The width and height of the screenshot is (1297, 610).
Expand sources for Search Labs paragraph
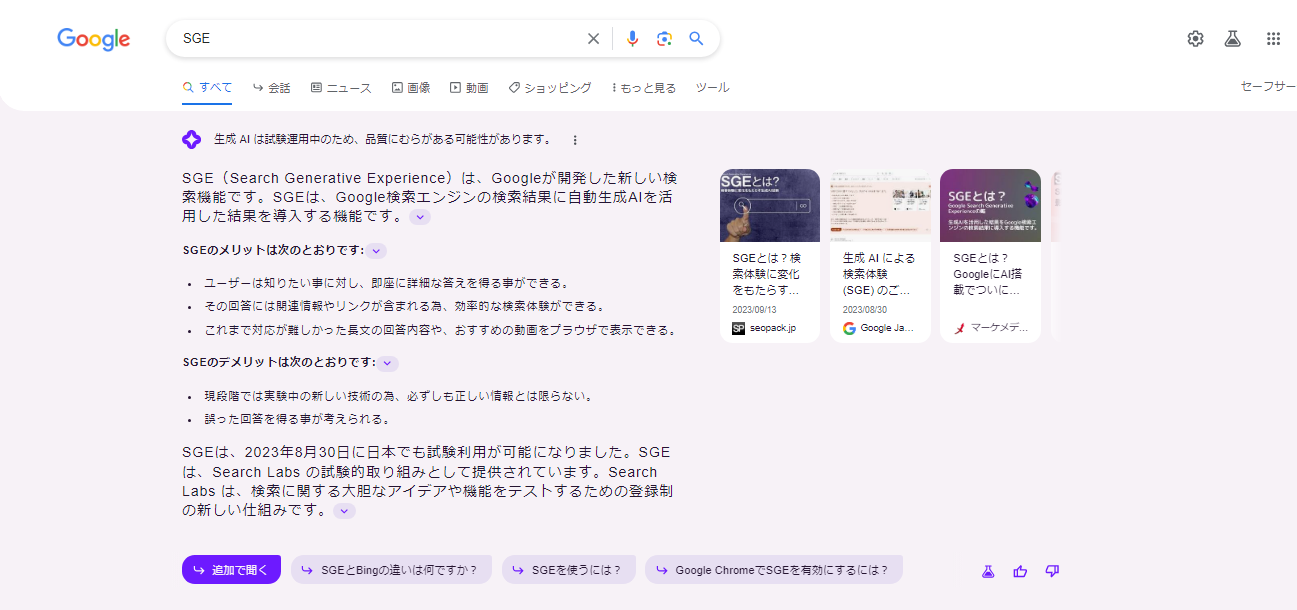point(344,511)
